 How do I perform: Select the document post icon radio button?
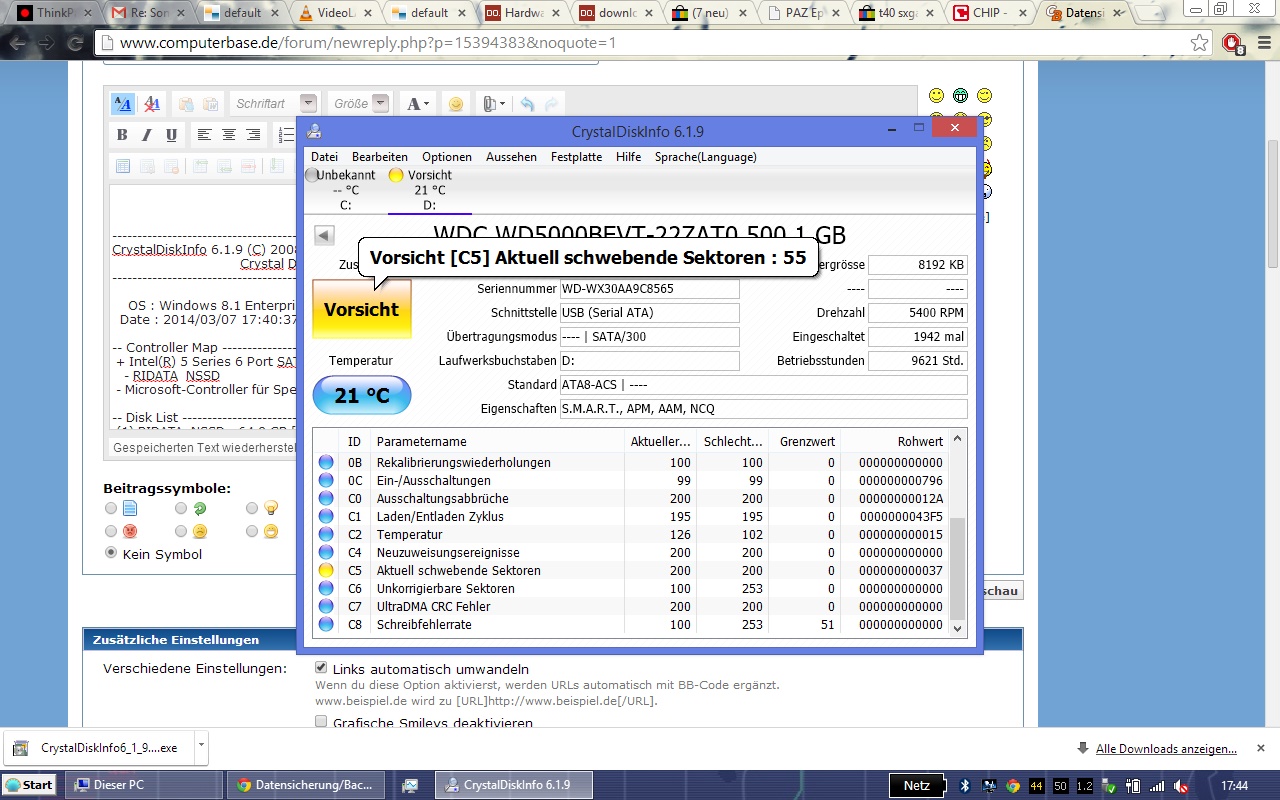(x=111, y=508)
